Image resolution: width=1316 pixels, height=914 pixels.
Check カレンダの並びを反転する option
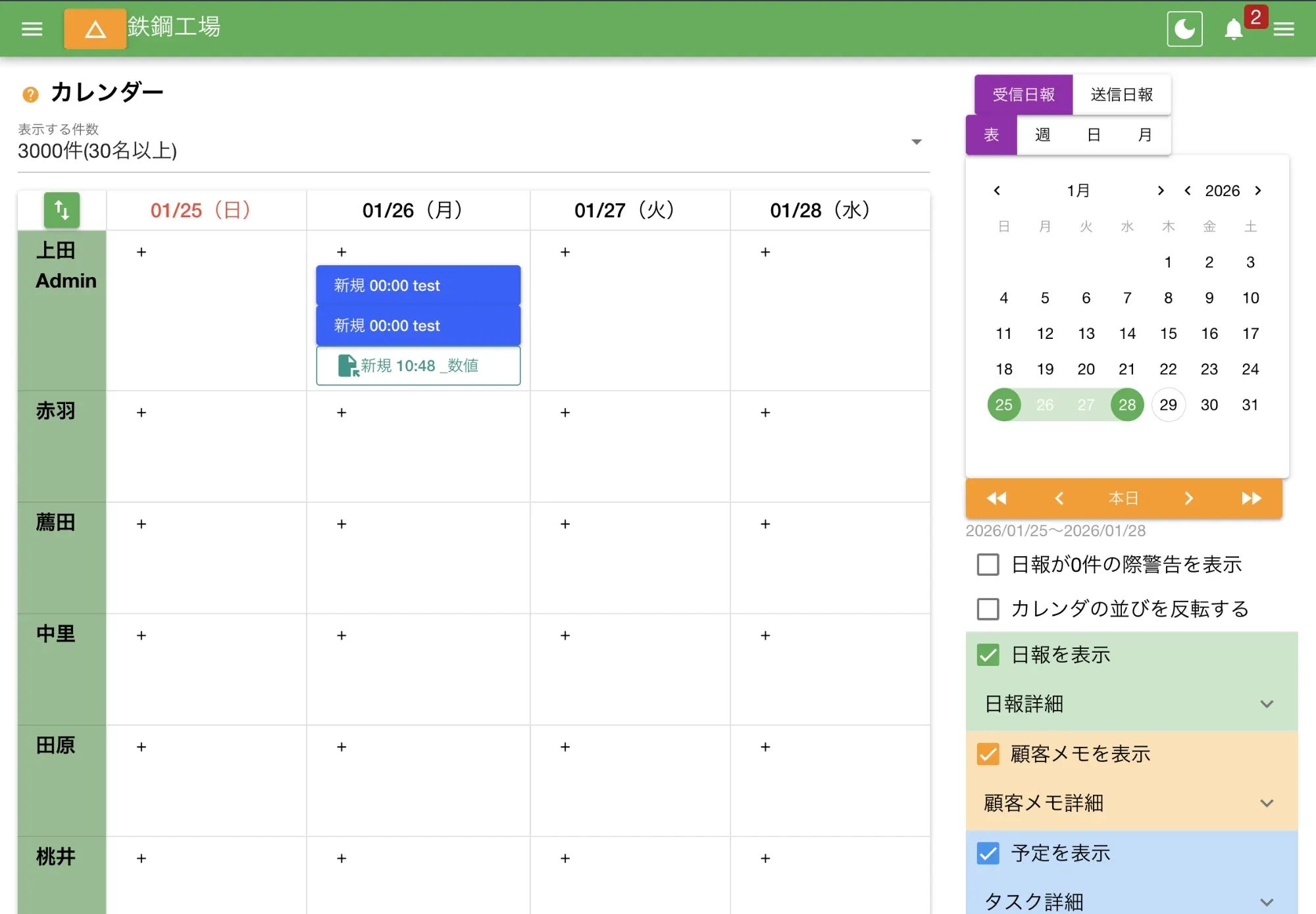pos(988,609)
